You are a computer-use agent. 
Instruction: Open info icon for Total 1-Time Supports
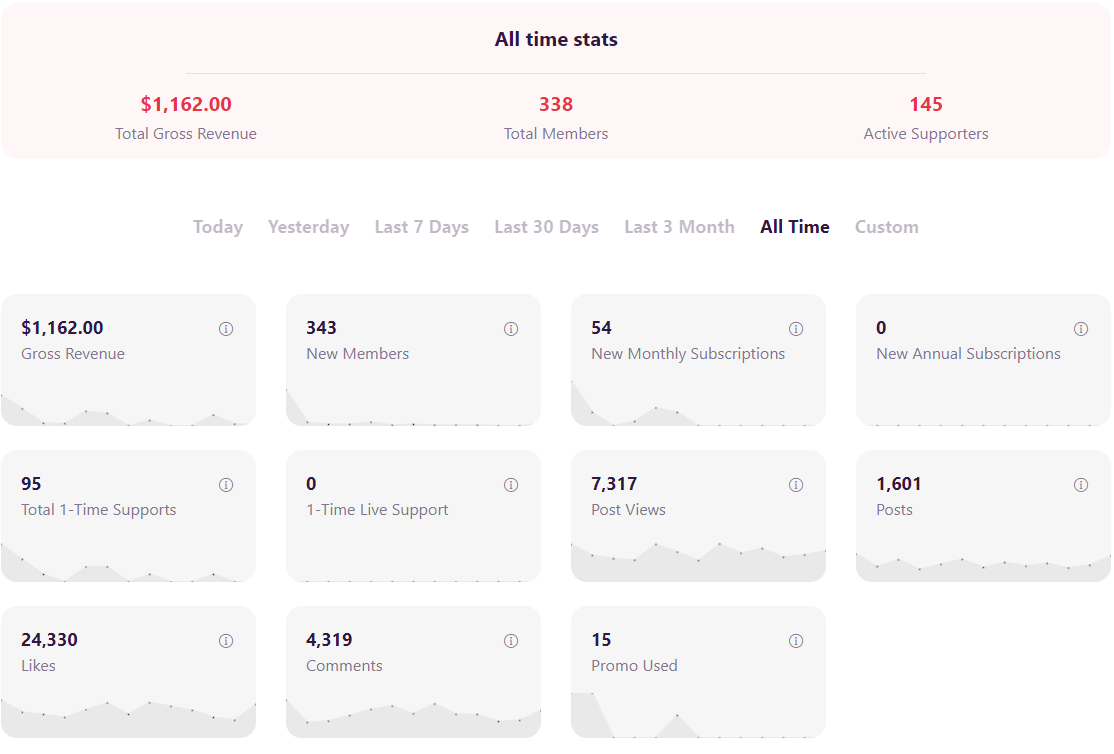[x=226, y=485]
